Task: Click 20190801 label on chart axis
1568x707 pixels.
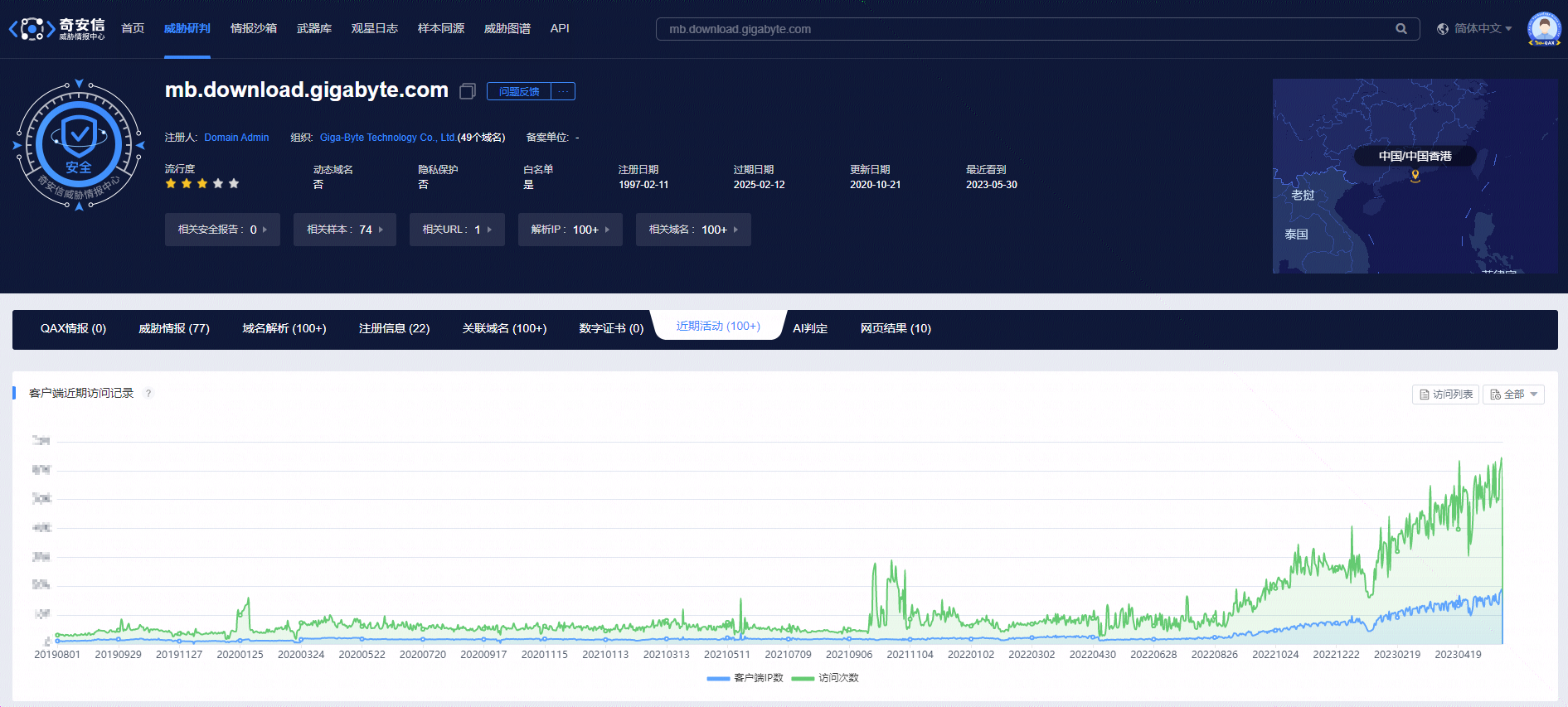Action: (57, 655)
